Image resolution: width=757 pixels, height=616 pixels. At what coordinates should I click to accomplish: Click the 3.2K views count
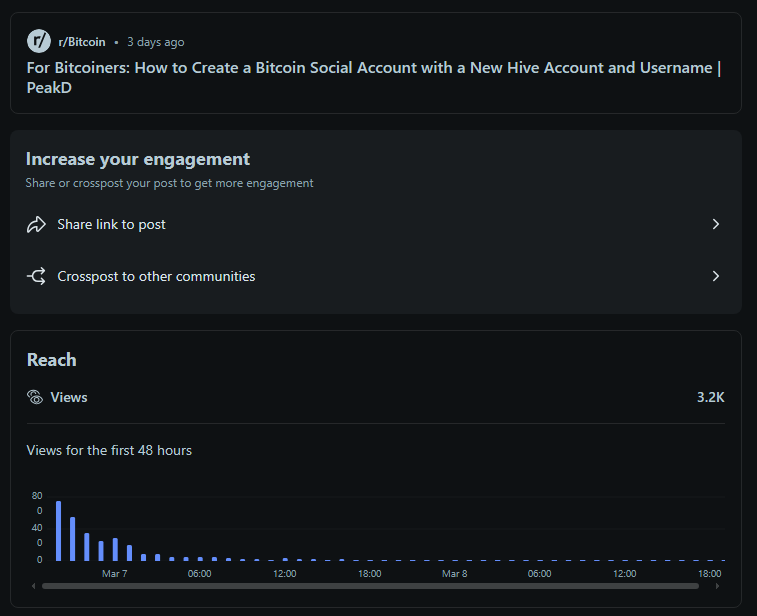click(x=711, y=397)
